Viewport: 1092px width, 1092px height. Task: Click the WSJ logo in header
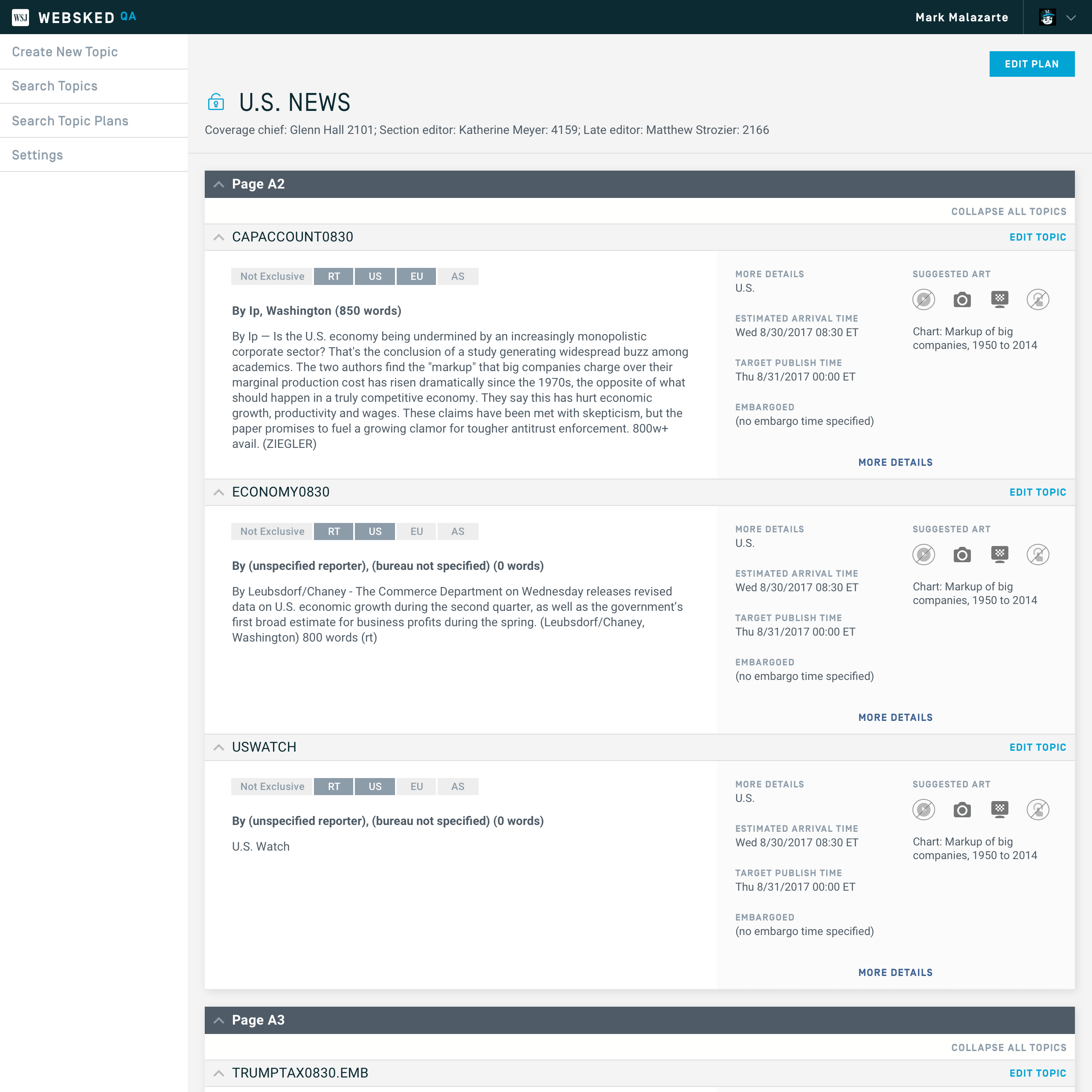pos(20,17)
